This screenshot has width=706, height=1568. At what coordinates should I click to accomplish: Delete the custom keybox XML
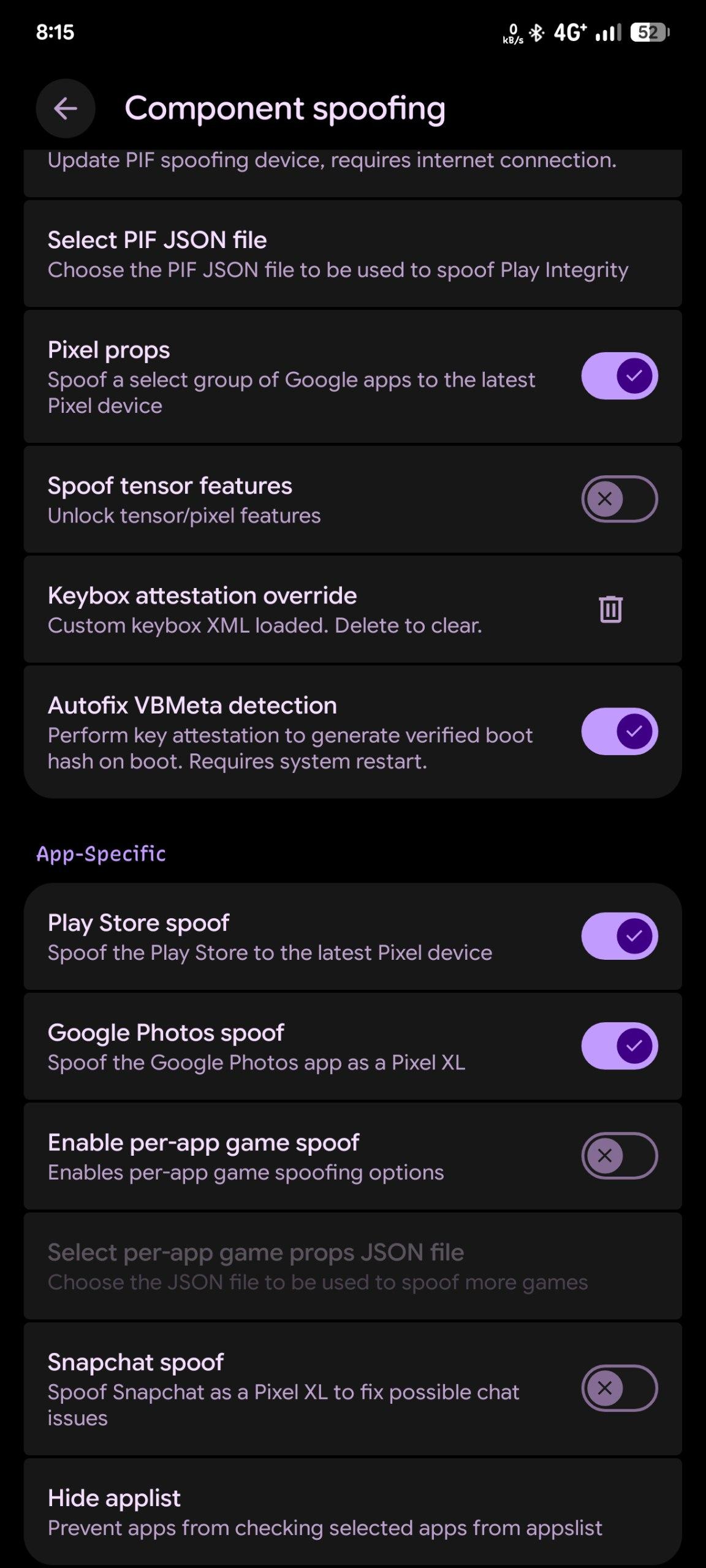click(610, 609)
